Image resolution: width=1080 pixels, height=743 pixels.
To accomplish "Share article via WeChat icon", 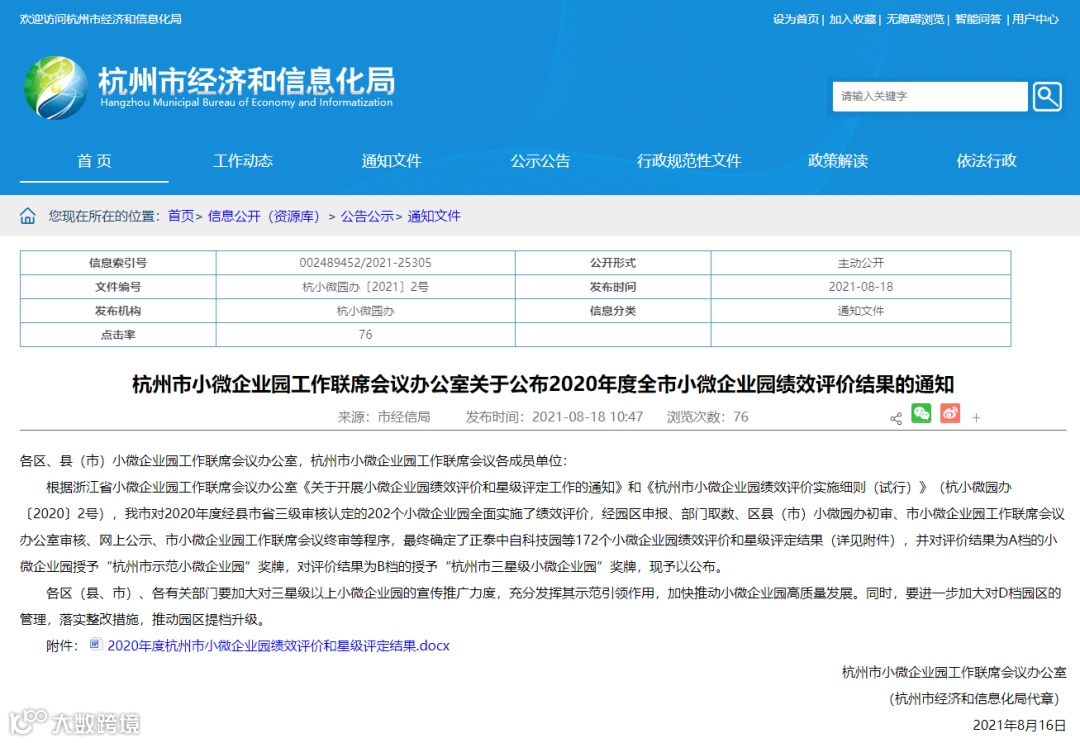I will 921,413.
